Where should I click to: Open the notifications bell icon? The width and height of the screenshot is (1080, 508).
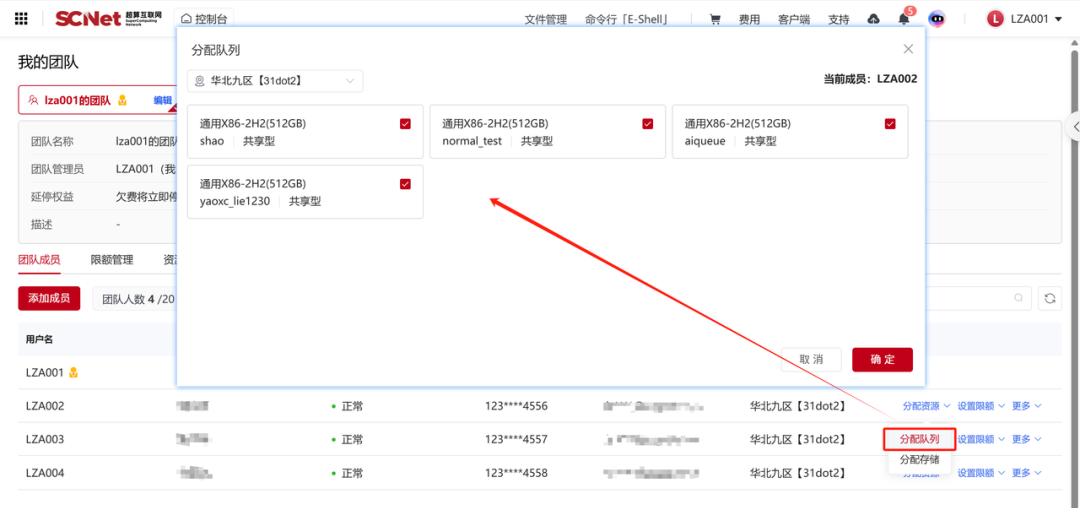click(904, 19)
